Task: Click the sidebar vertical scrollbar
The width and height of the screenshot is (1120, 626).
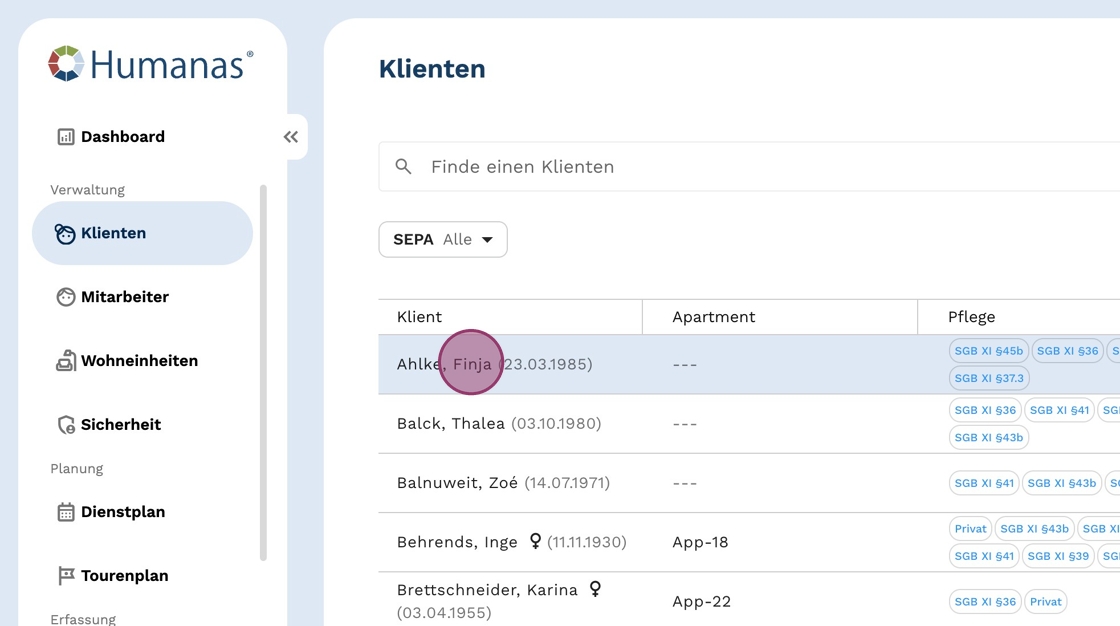Action: (263, 370)
